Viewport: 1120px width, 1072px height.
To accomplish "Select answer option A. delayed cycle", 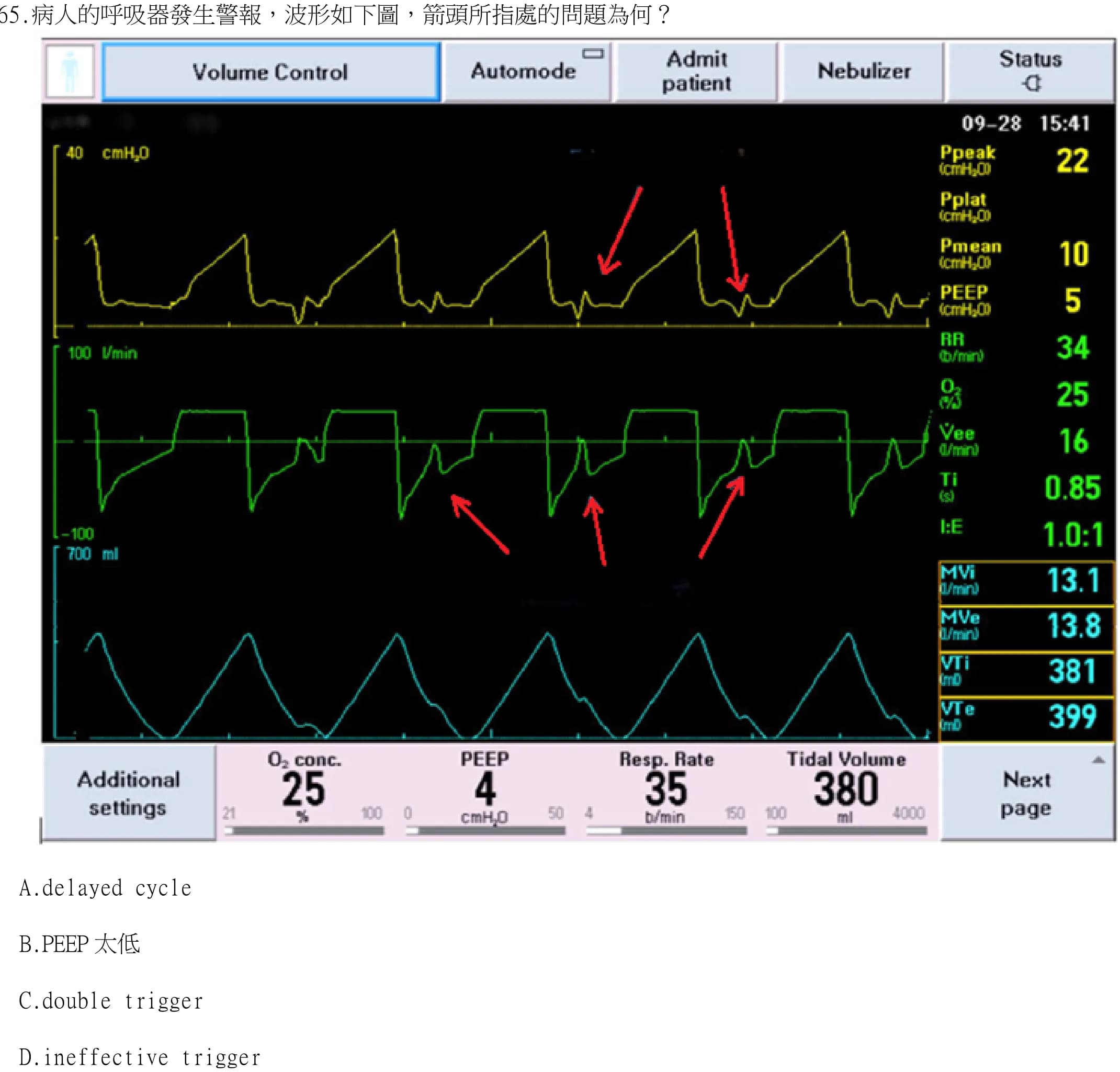I will coord(106,888).
